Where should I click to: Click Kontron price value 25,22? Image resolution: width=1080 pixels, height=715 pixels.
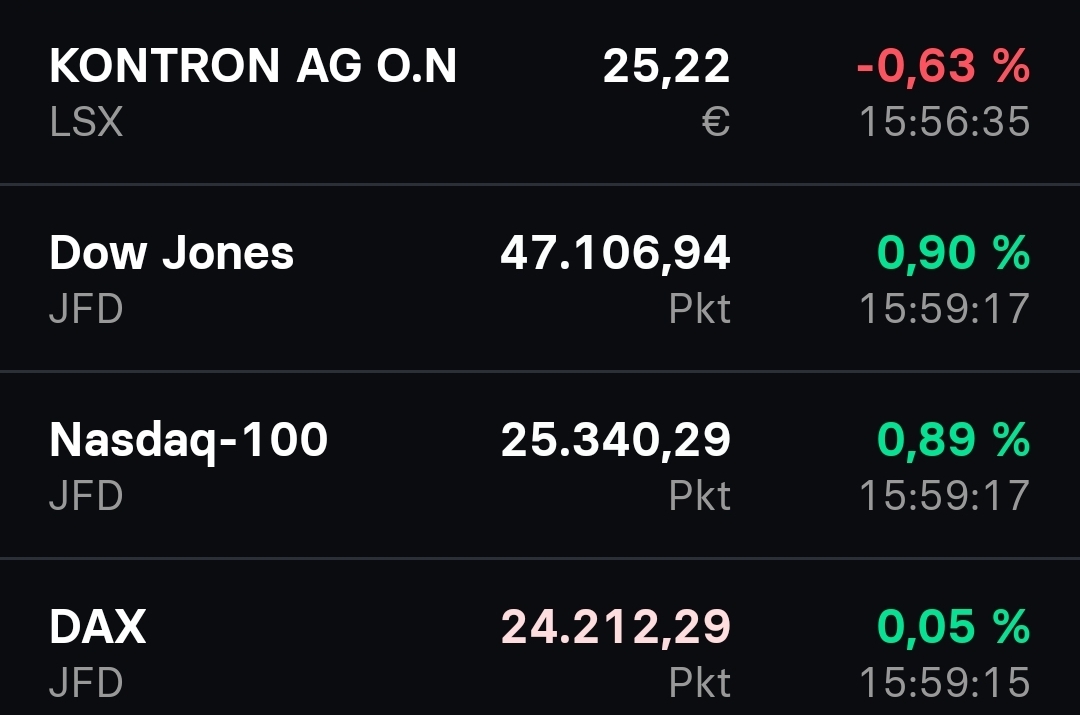click(666, 67)
